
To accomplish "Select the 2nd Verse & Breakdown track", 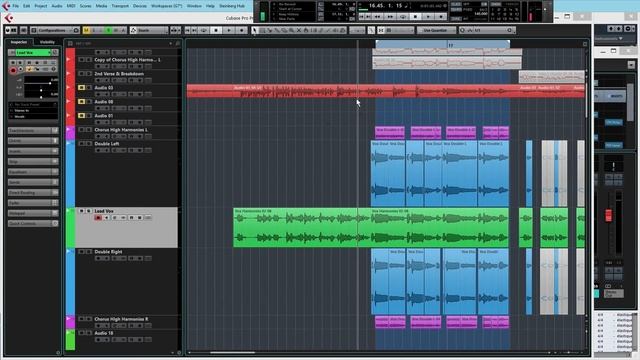I will click(x=119, y=74).
